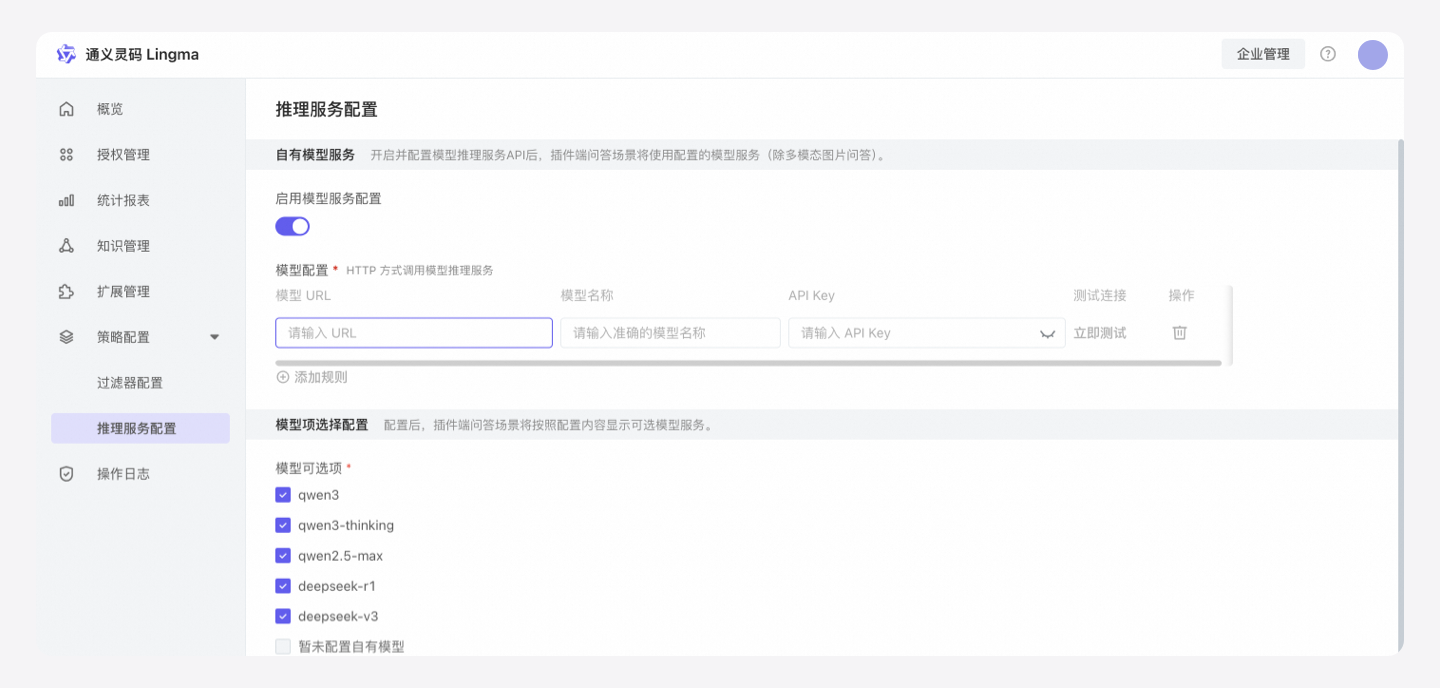Click the 测试连接 column header
This screenshot has width=1440, height=688.
coord(1100,296)
